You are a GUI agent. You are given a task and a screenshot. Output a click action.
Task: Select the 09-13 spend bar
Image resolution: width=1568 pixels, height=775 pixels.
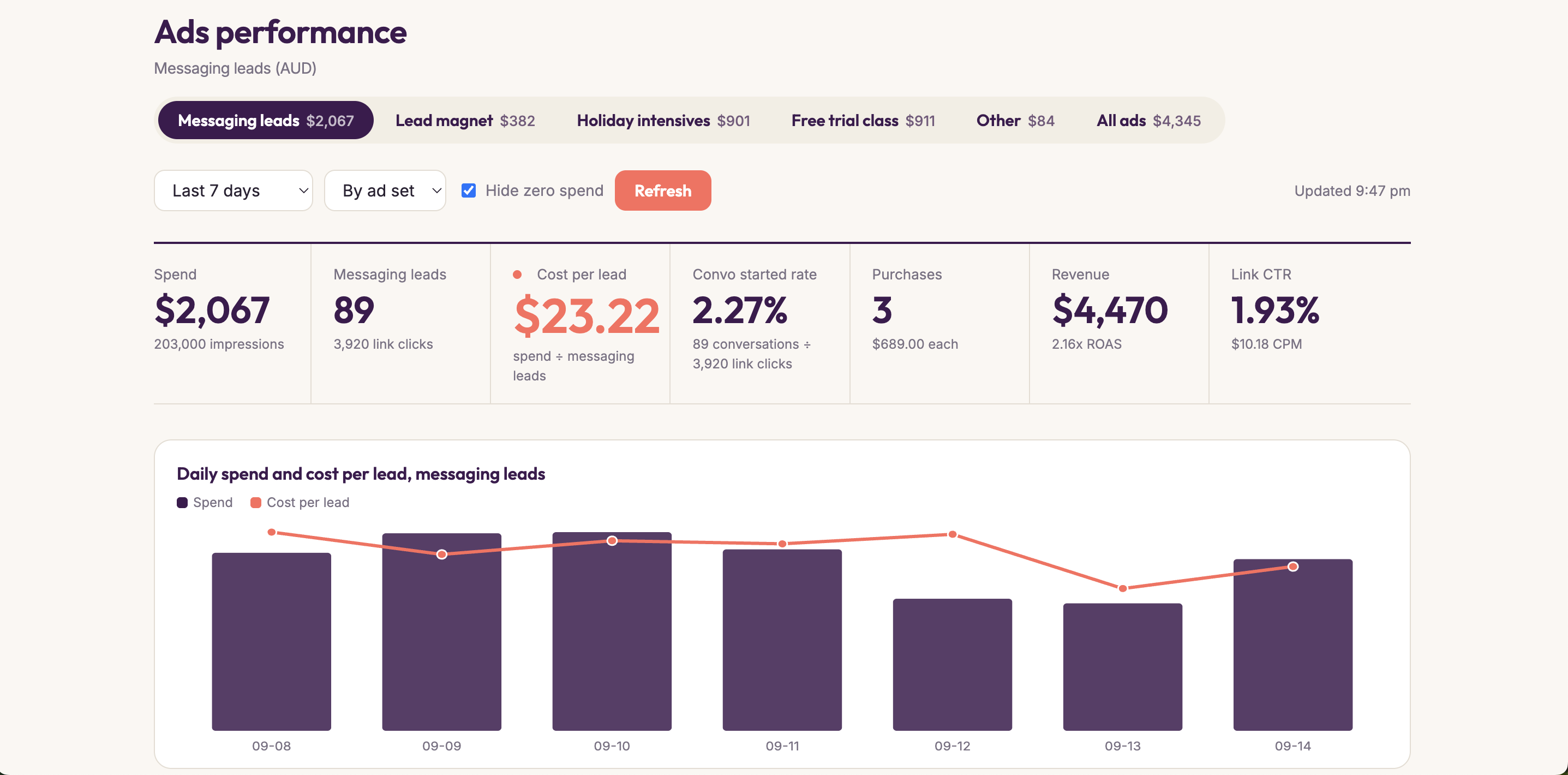coord(1122,667)
